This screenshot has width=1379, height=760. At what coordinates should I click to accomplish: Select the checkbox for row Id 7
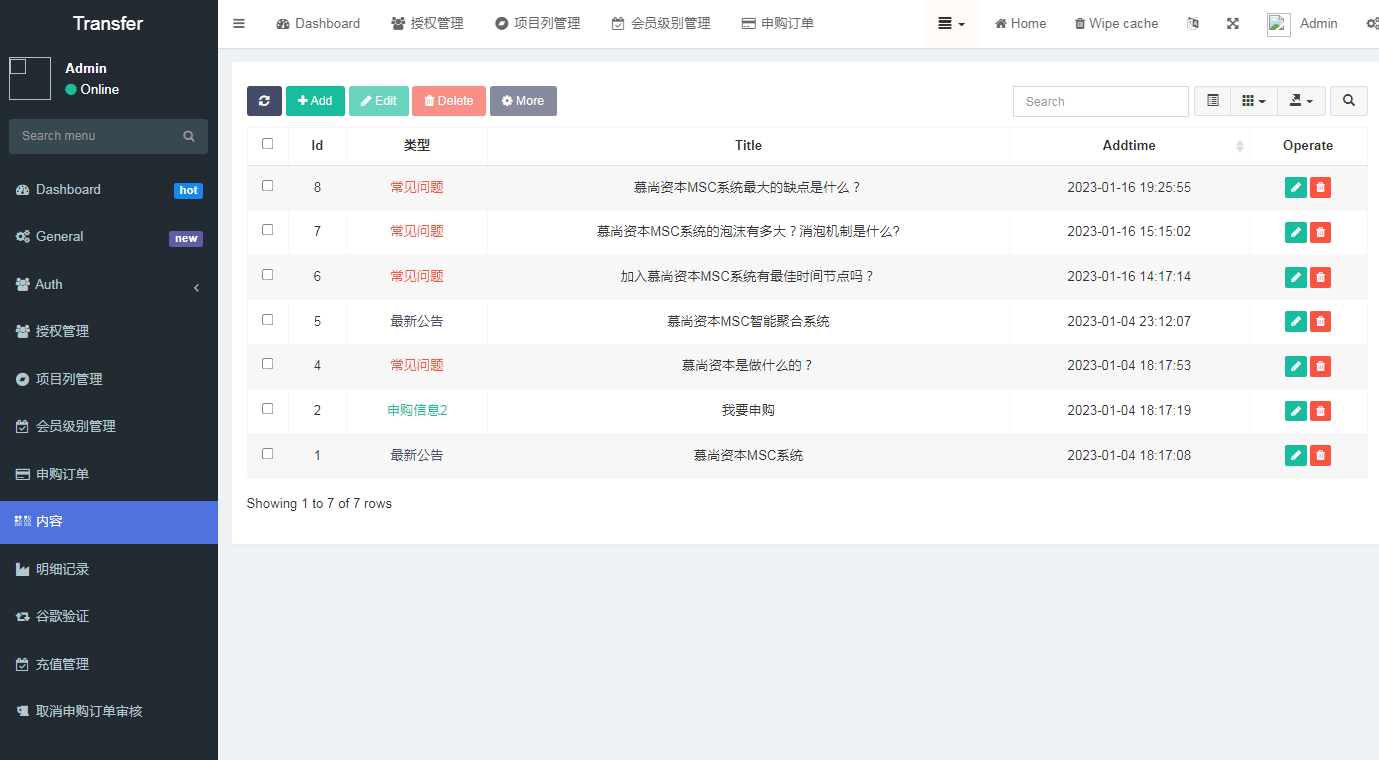coord(267,230)
